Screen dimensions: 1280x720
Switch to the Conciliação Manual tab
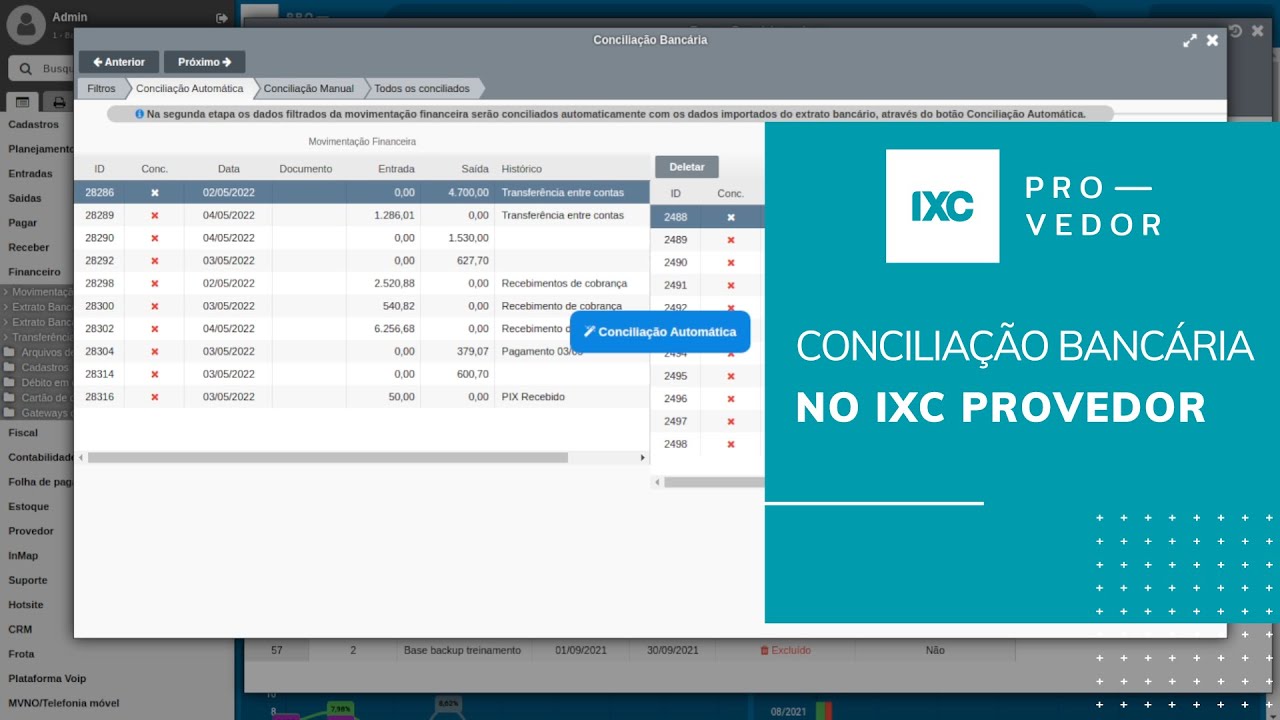pyautogui.click(x=309, y=88)
